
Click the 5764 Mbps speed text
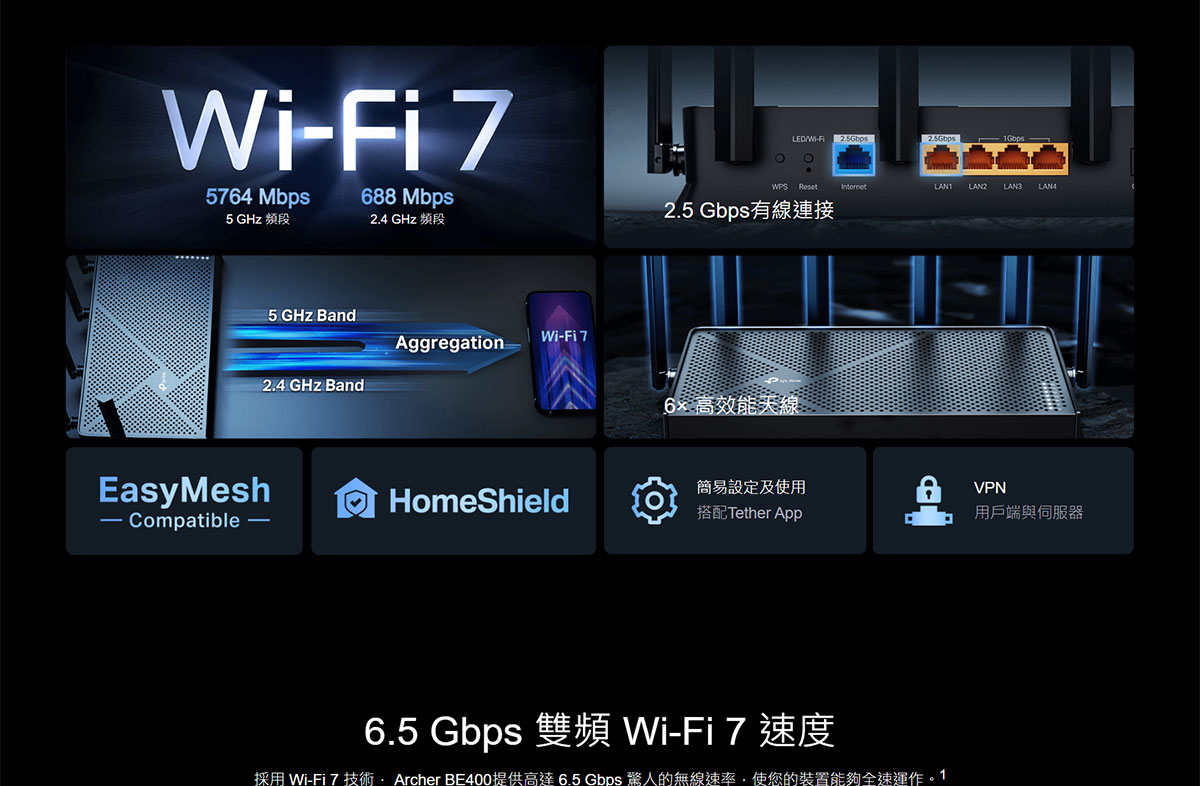[x=258, y=197]
